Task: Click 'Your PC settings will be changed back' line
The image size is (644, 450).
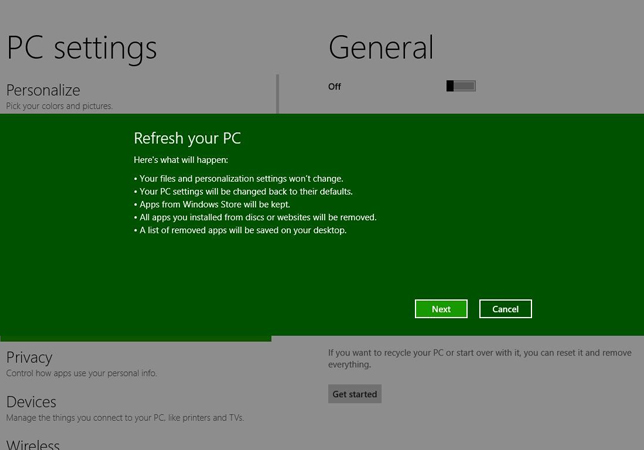Action: point(243,191)
